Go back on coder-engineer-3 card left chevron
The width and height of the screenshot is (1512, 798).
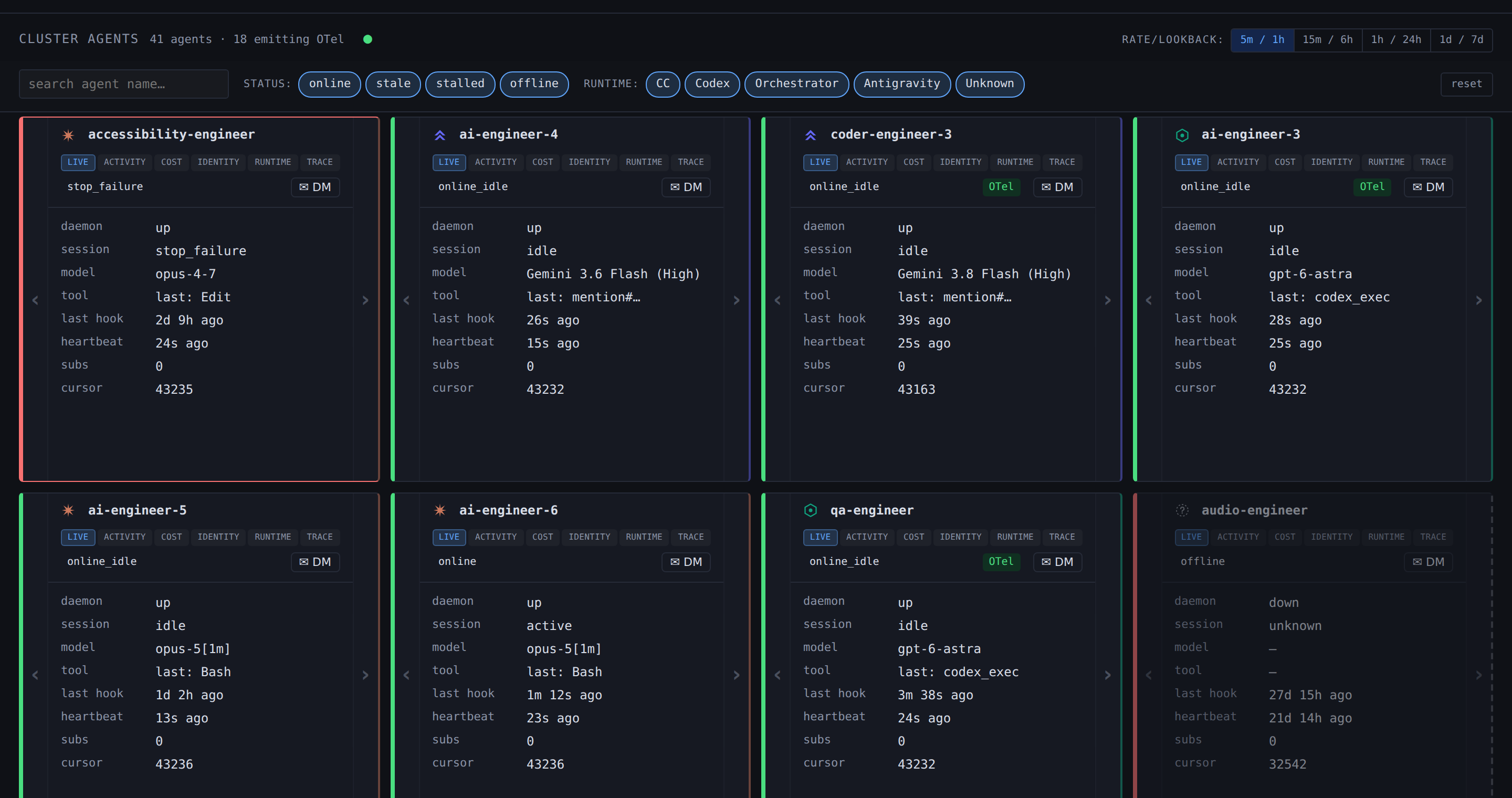(778, 300)
